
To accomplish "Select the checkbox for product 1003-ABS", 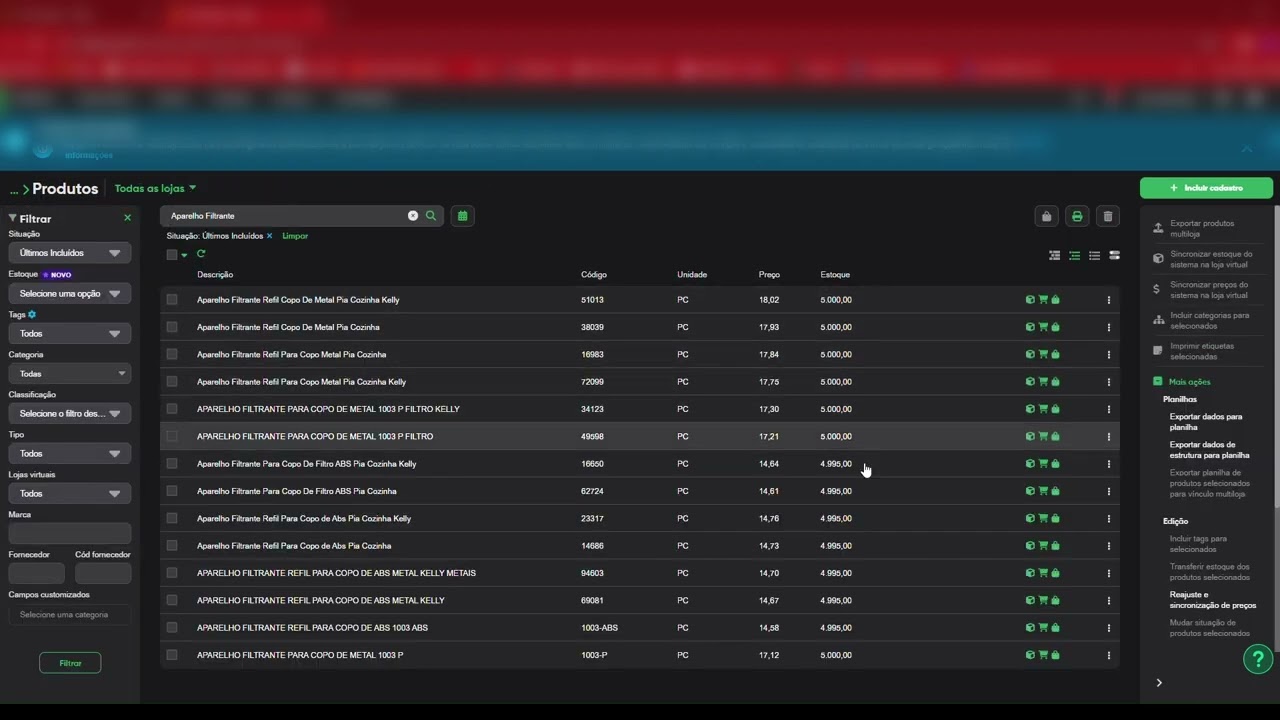I will (172, 628).
